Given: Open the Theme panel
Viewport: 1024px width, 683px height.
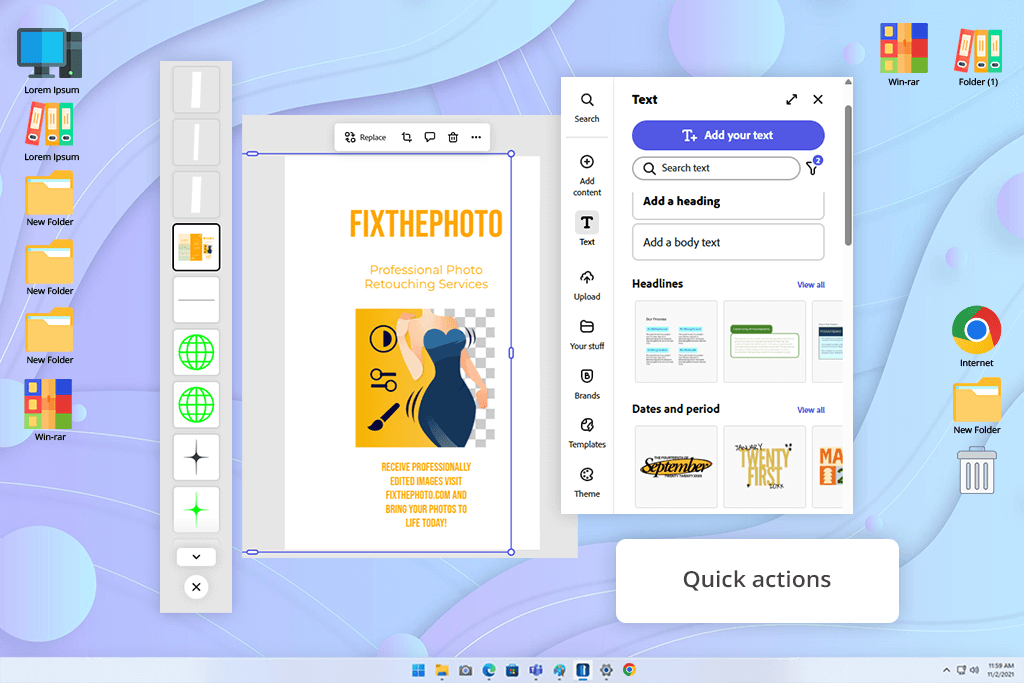Looking at the screenshot, I should [586, 483].
